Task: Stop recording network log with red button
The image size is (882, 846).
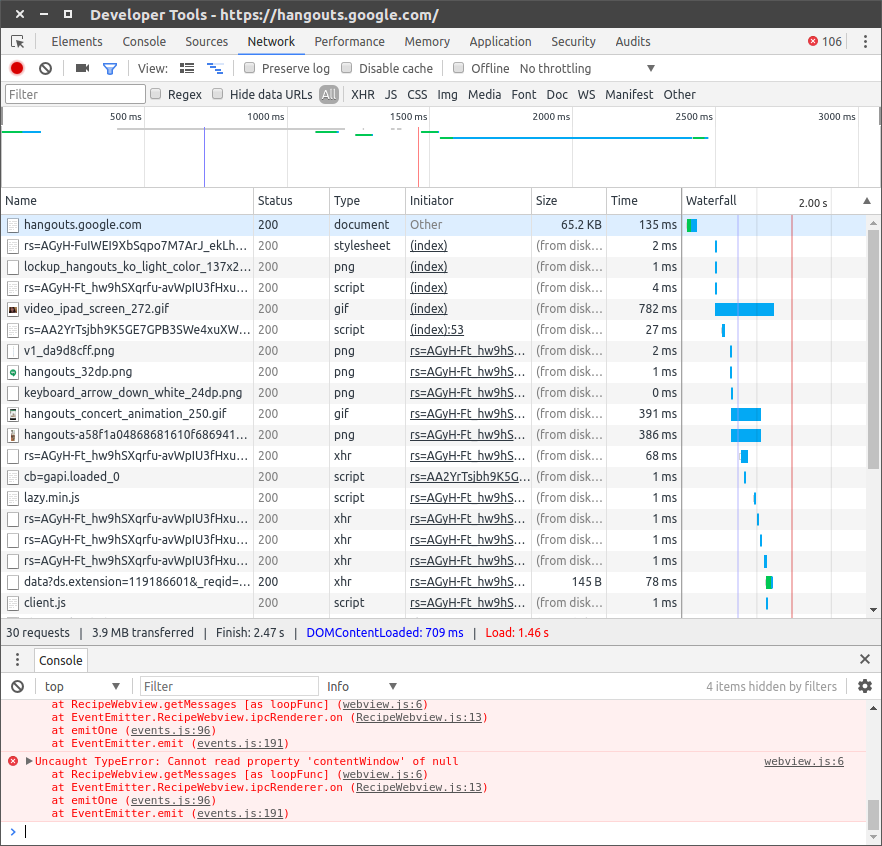Action: pos(17,68)
